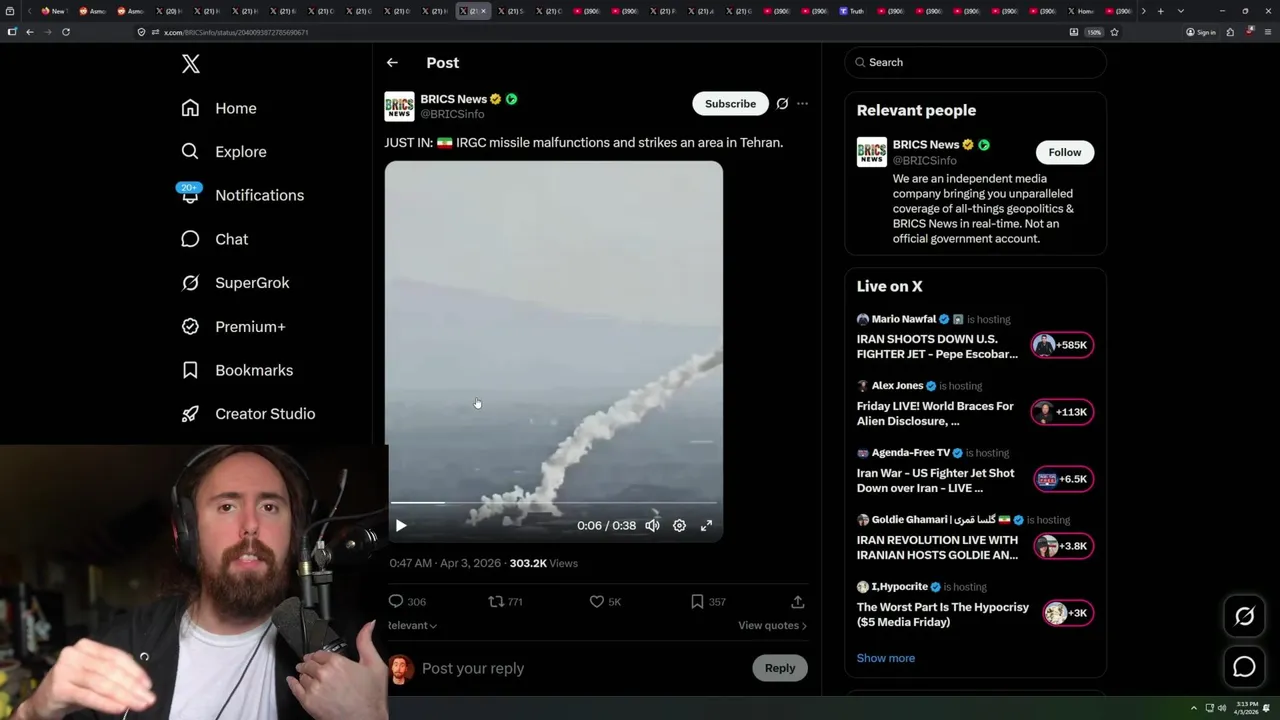This screenshot has width=1280, height=720.
Task: Click the browser URL address bar
Action: coord(600,32)
